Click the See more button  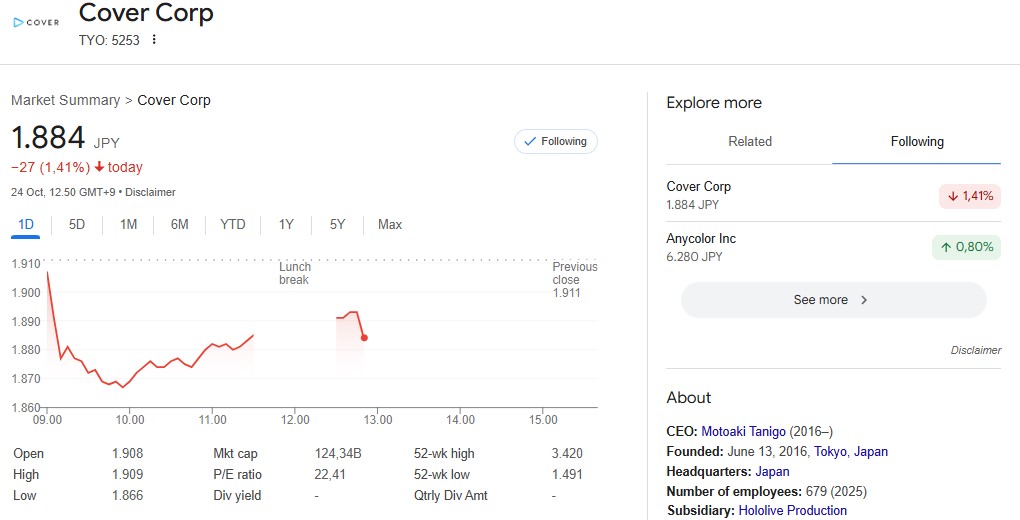pyautogui.click(x=833, y=300)
